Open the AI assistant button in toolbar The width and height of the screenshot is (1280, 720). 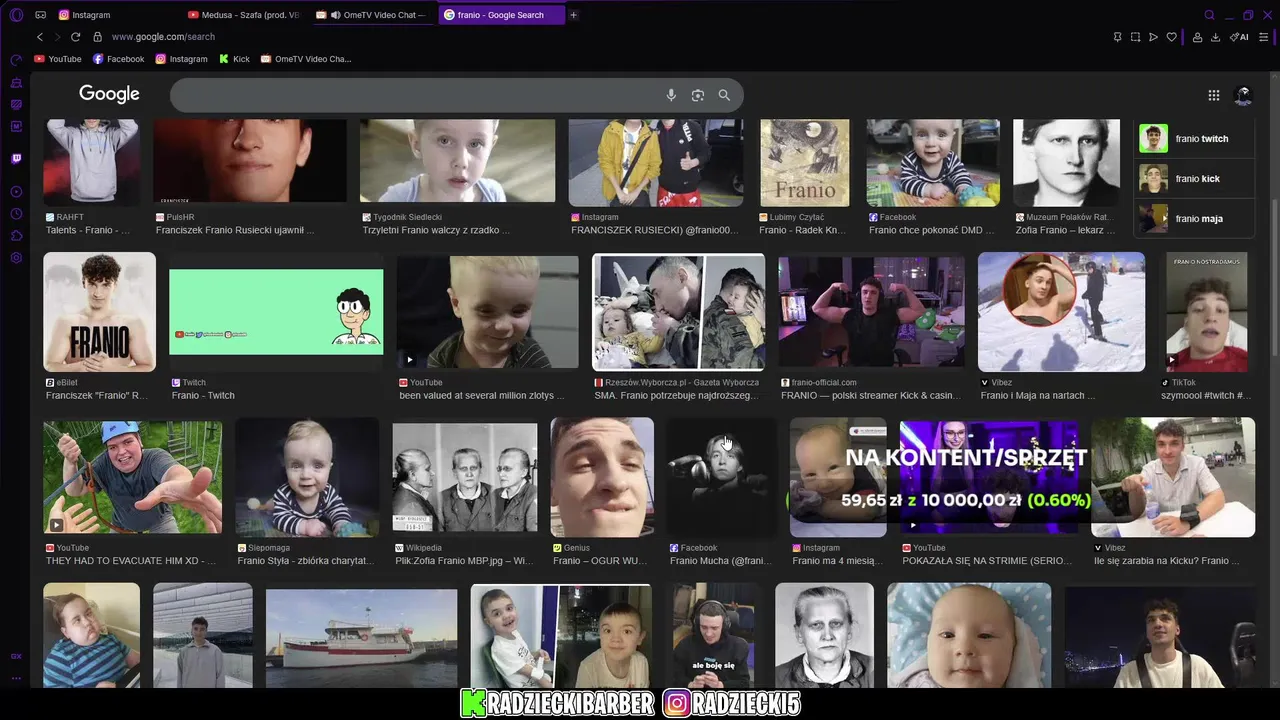coord(1239,37)
